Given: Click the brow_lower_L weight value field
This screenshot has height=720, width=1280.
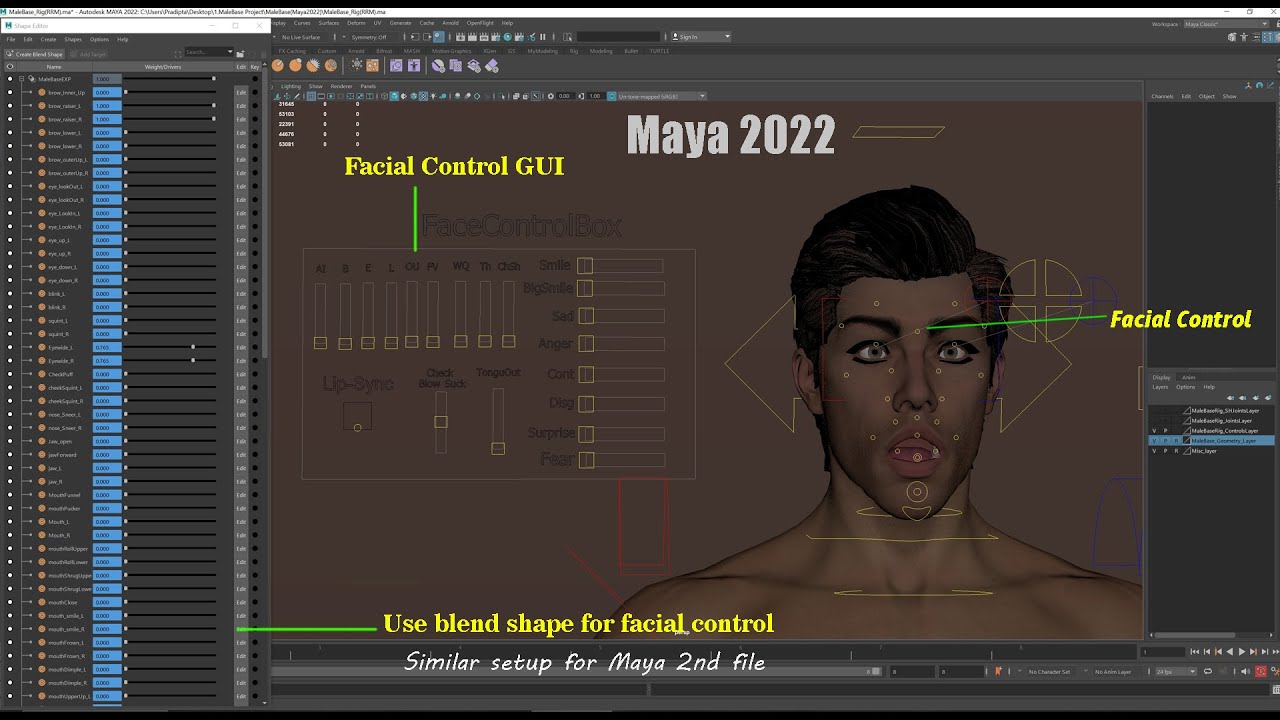Looking at the screenshot, I should 107,133.
